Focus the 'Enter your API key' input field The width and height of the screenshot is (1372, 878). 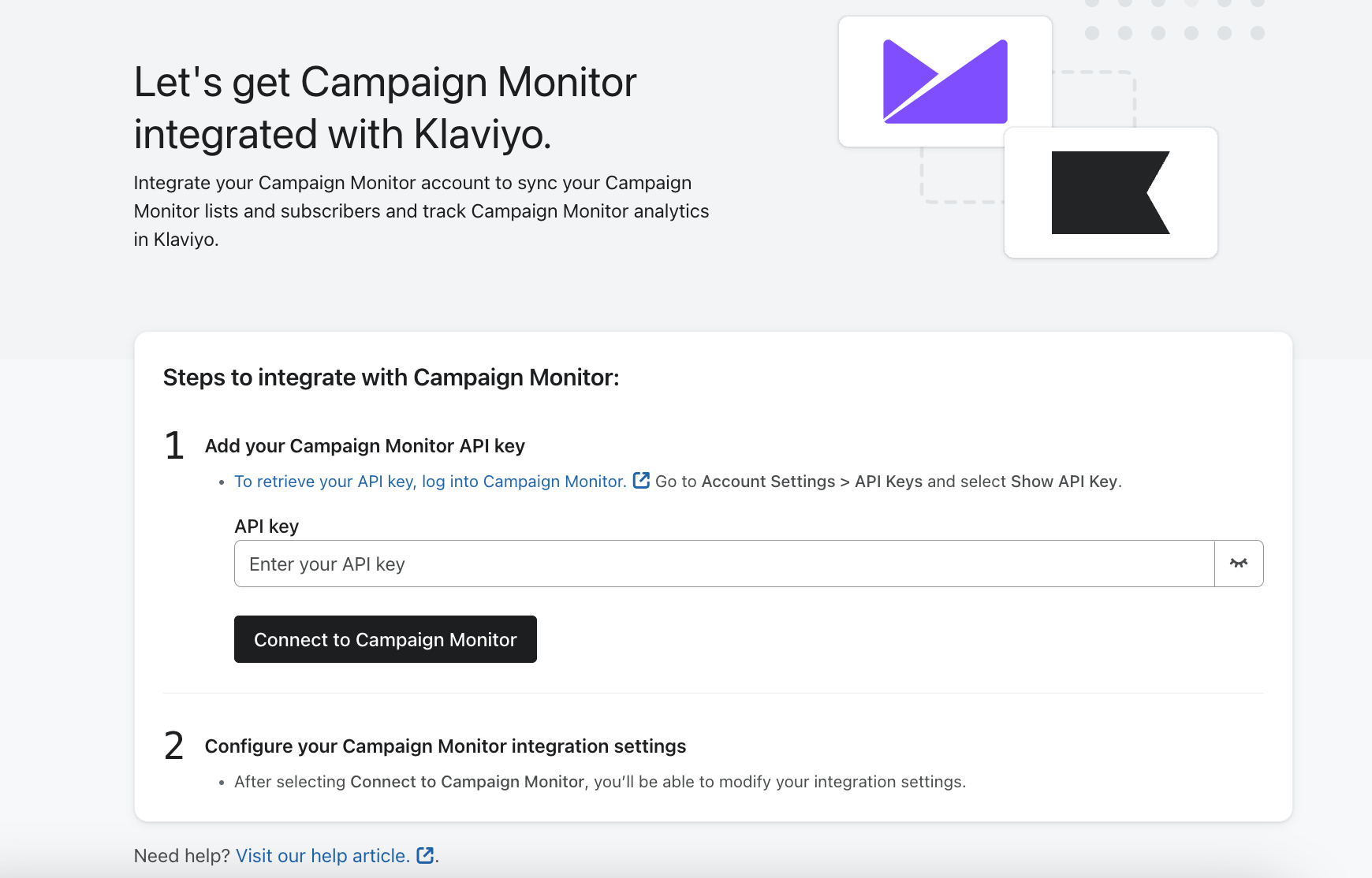click(724, 564)
